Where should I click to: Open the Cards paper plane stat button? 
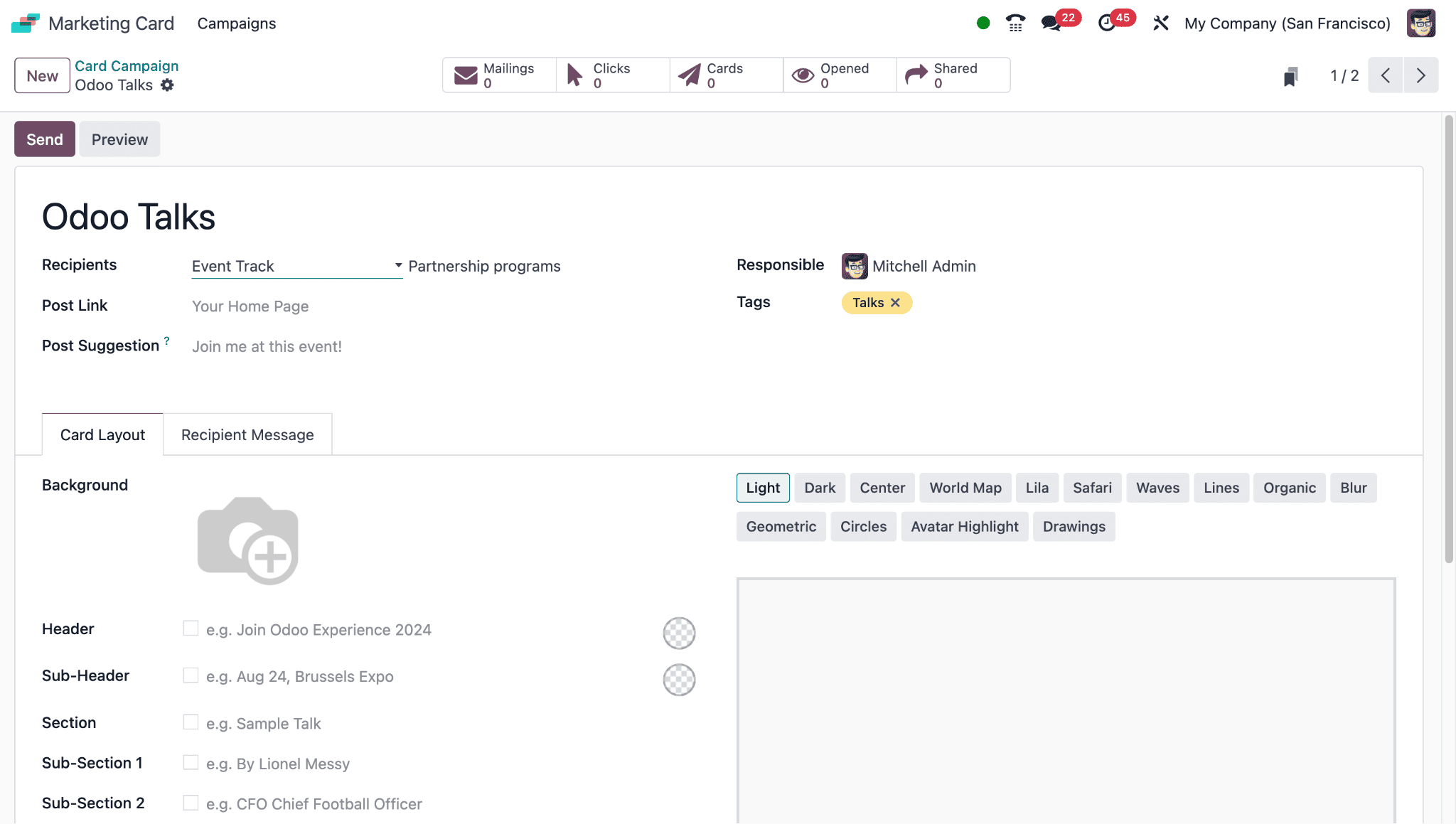tap(727, 75)
